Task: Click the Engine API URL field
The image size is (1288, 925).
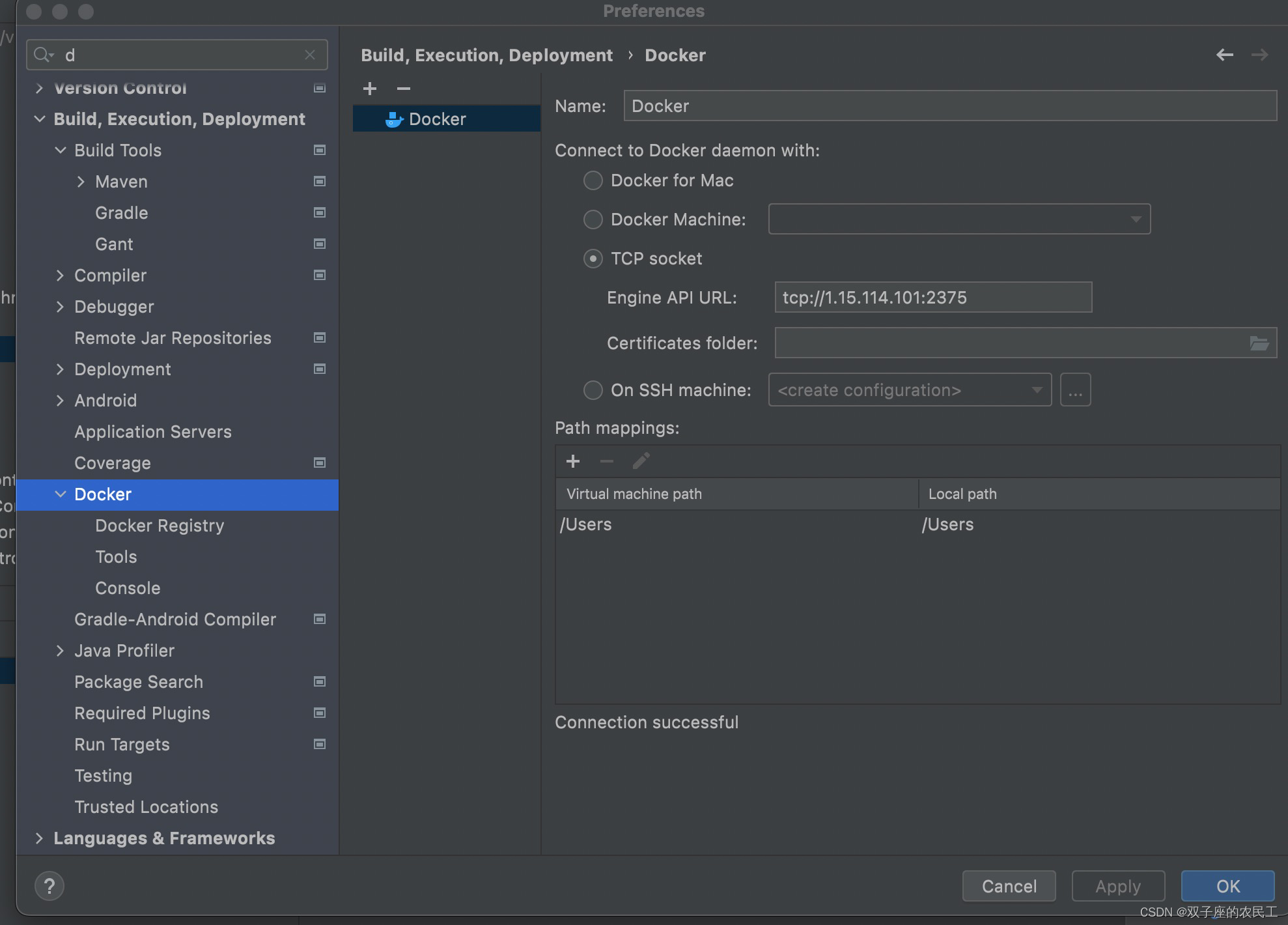Action: click(x=932, y=298)
